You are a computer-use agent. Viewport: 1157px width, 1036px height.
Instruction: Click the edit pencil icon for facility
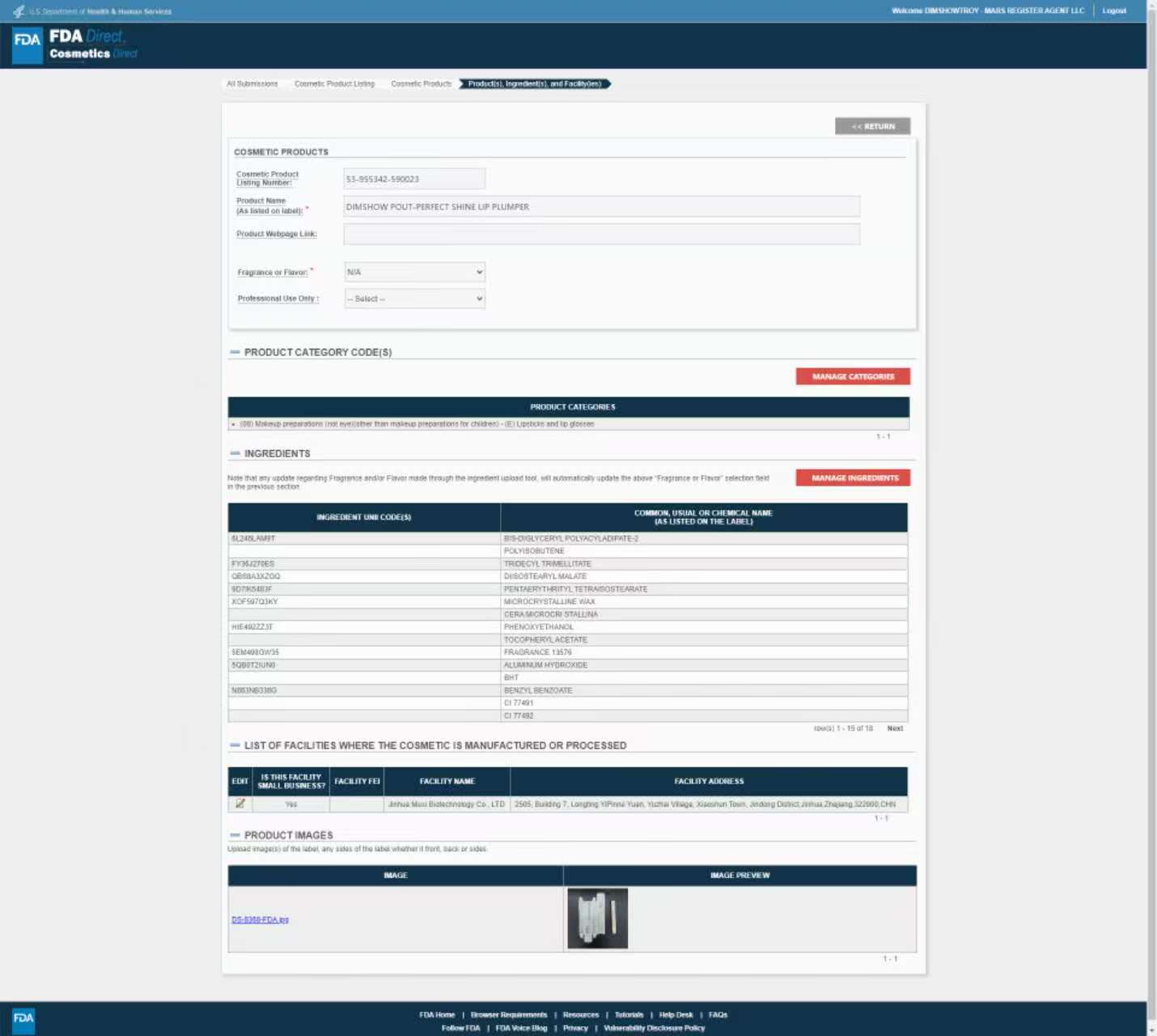[x=240, y=804]
